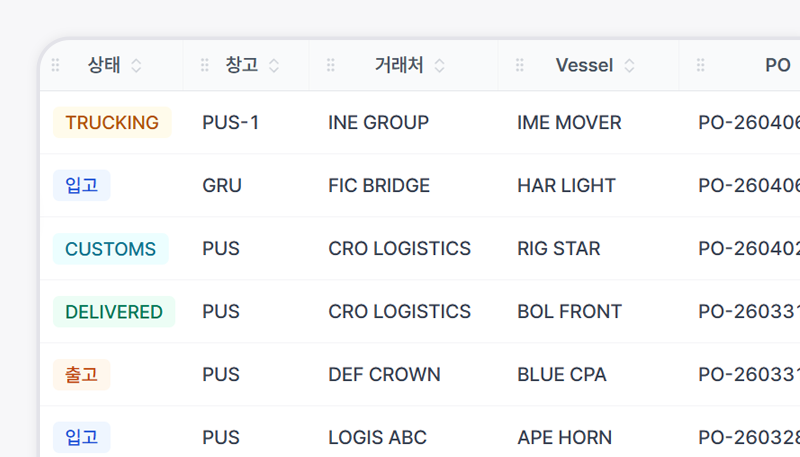This screenshot has width=800, height=457.
Task: Sort by the Vessel column arrows
Action: pyautogui.click(x=629, y=65)
